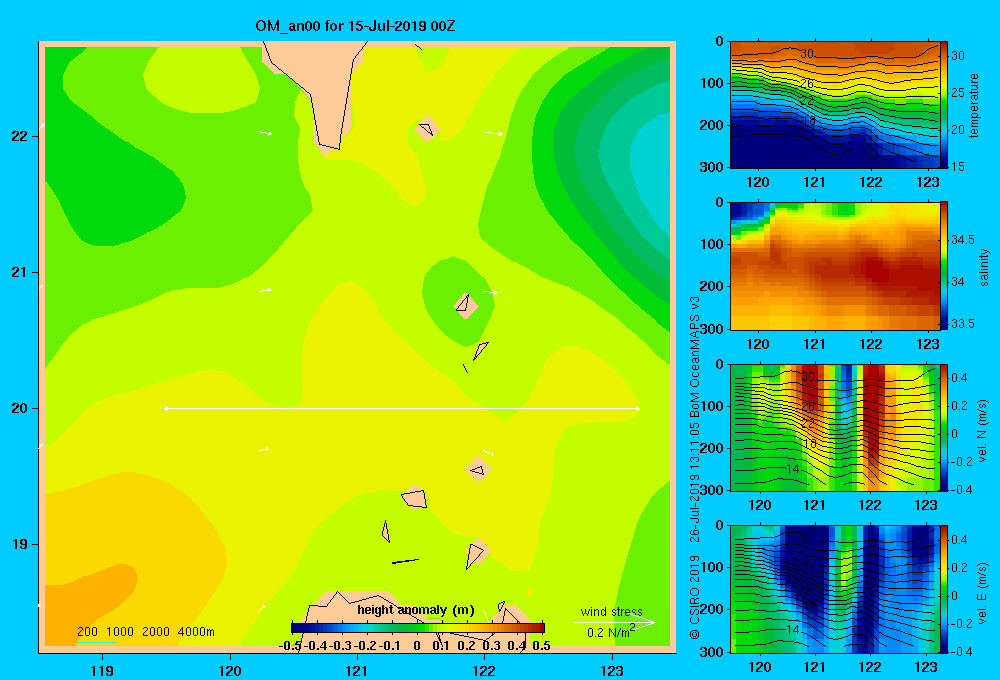1000x680 pixels.
Task: Click the "200" depth legend entry
Action: point(87,632)
